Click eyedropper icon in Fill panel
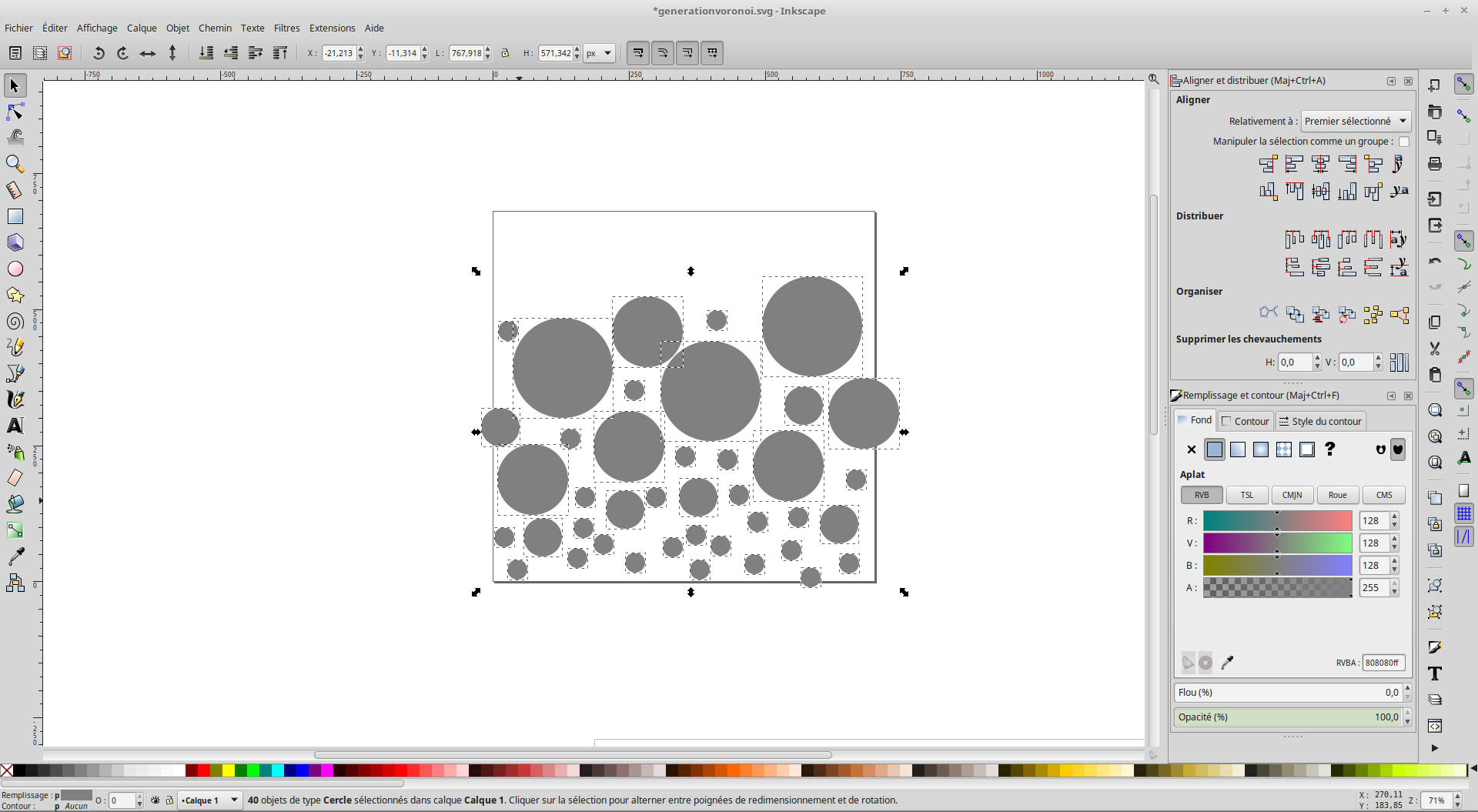Screen dimensions: 1478x812 (x=1227, y=663)
